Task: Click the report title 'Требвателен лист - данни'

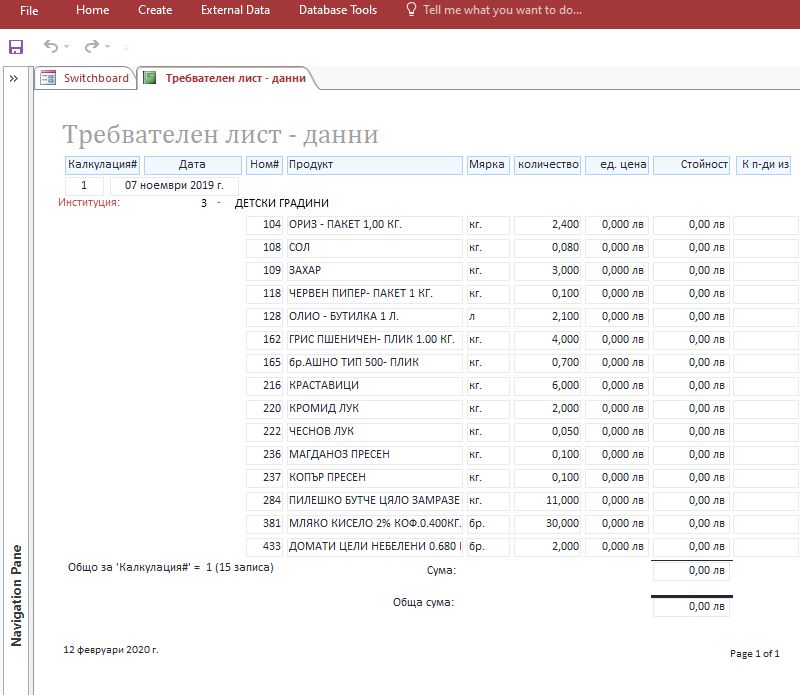Action: (220, 135)
